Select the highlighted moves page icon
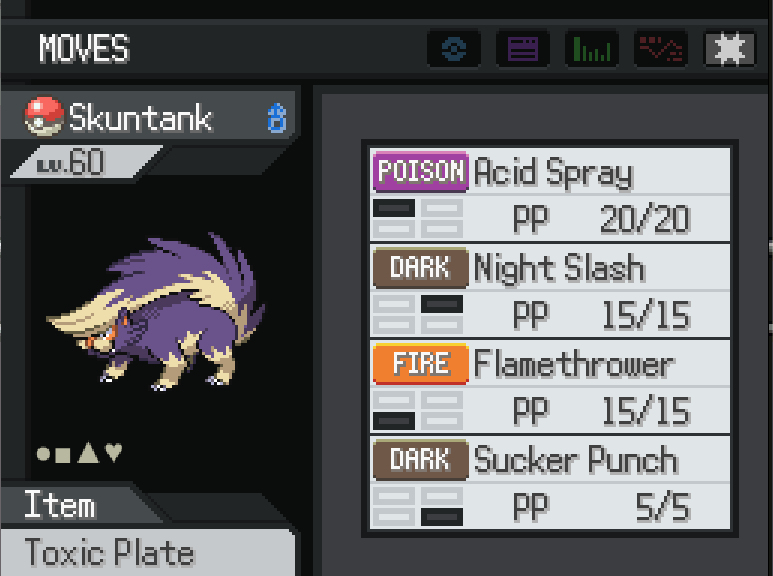This screenshot has height=576, width=773. click(x=730, y=48)
